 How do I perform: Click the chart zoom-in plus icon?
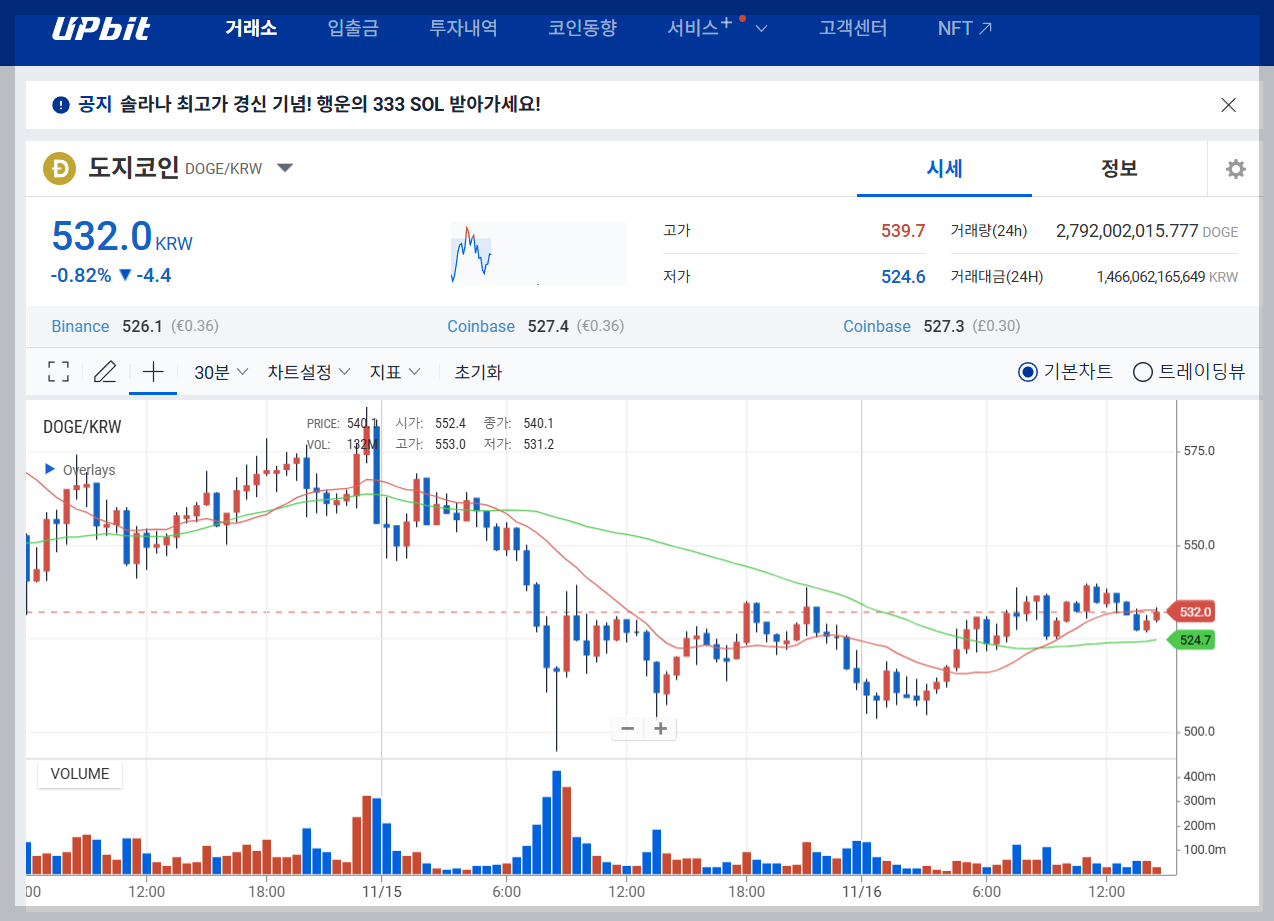(x=659, y=728)
